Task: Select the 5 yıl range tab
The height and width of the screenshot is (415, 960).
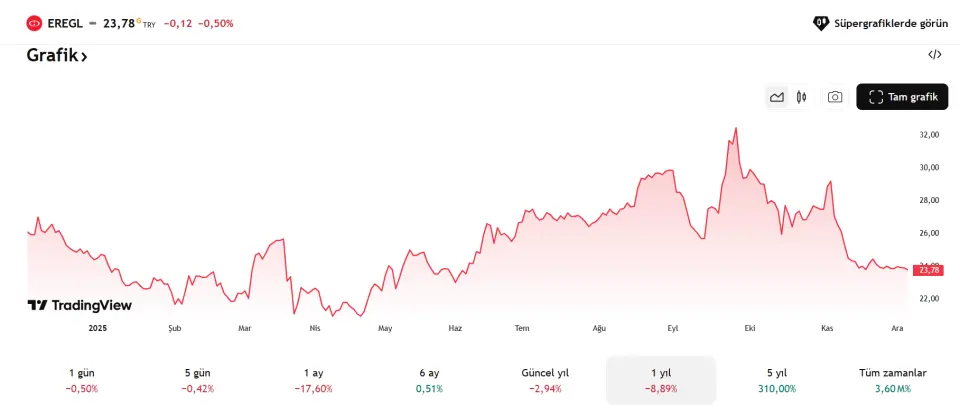Action: (x=777, y=380)
